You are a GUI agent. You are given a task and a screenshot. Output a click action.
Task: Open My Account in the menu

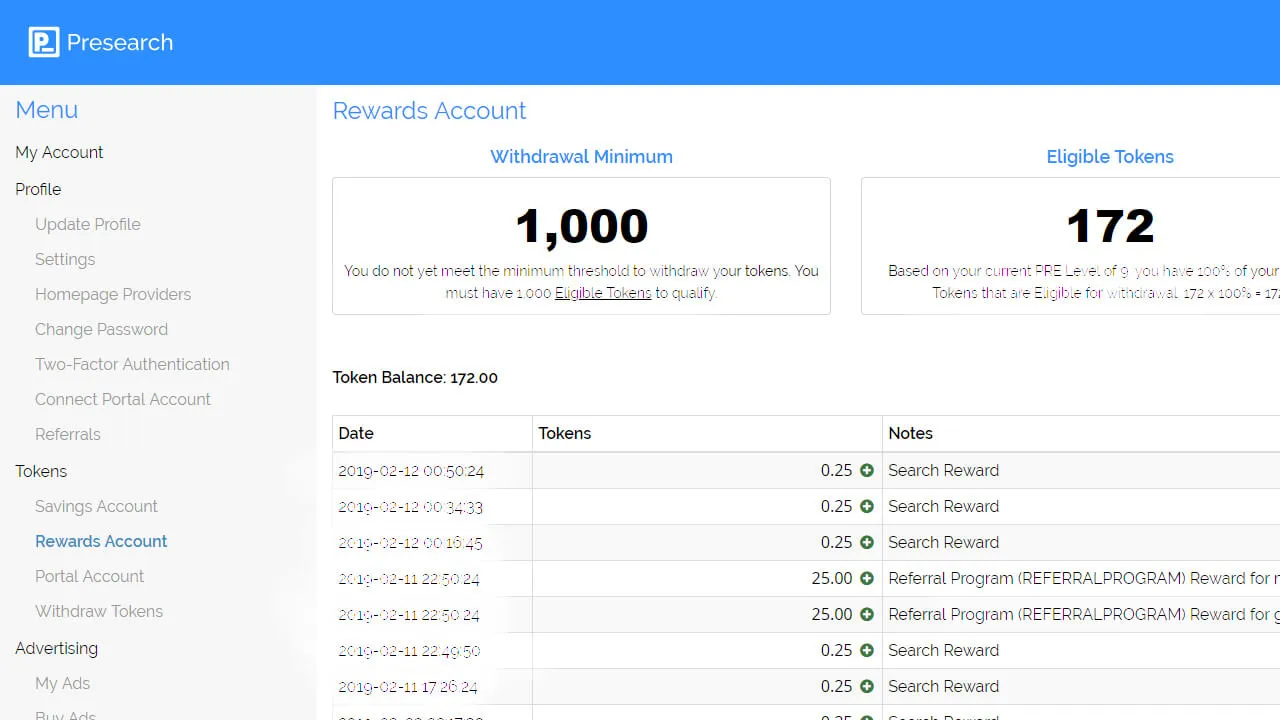[x=59, y=152]
